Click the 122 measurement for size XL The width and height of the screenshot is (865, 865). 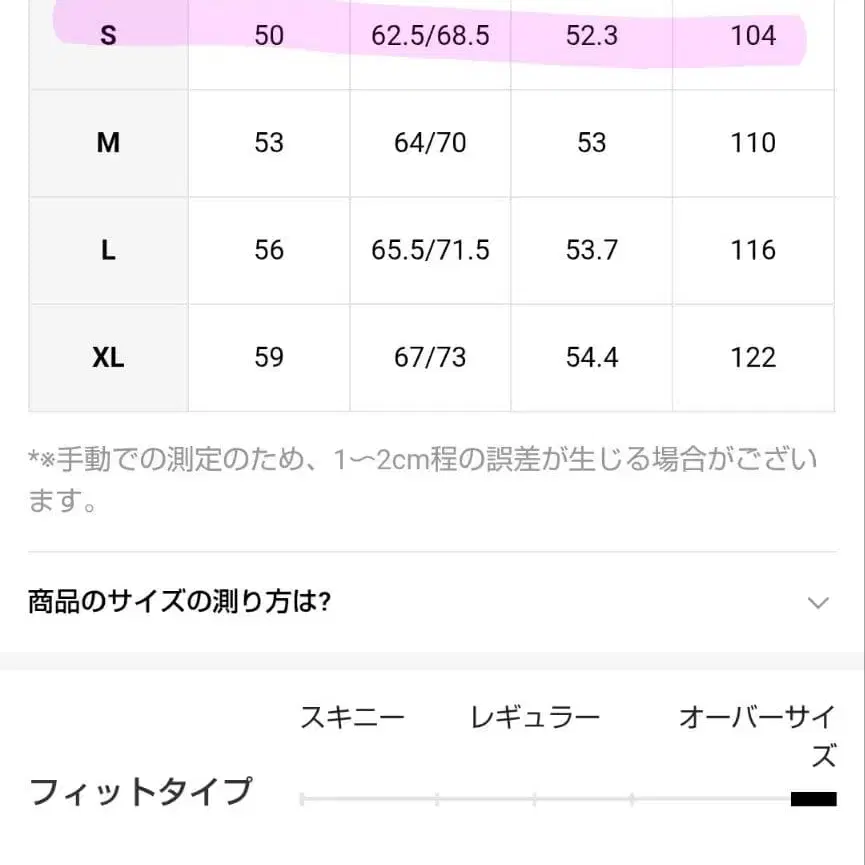pos(751,356)
